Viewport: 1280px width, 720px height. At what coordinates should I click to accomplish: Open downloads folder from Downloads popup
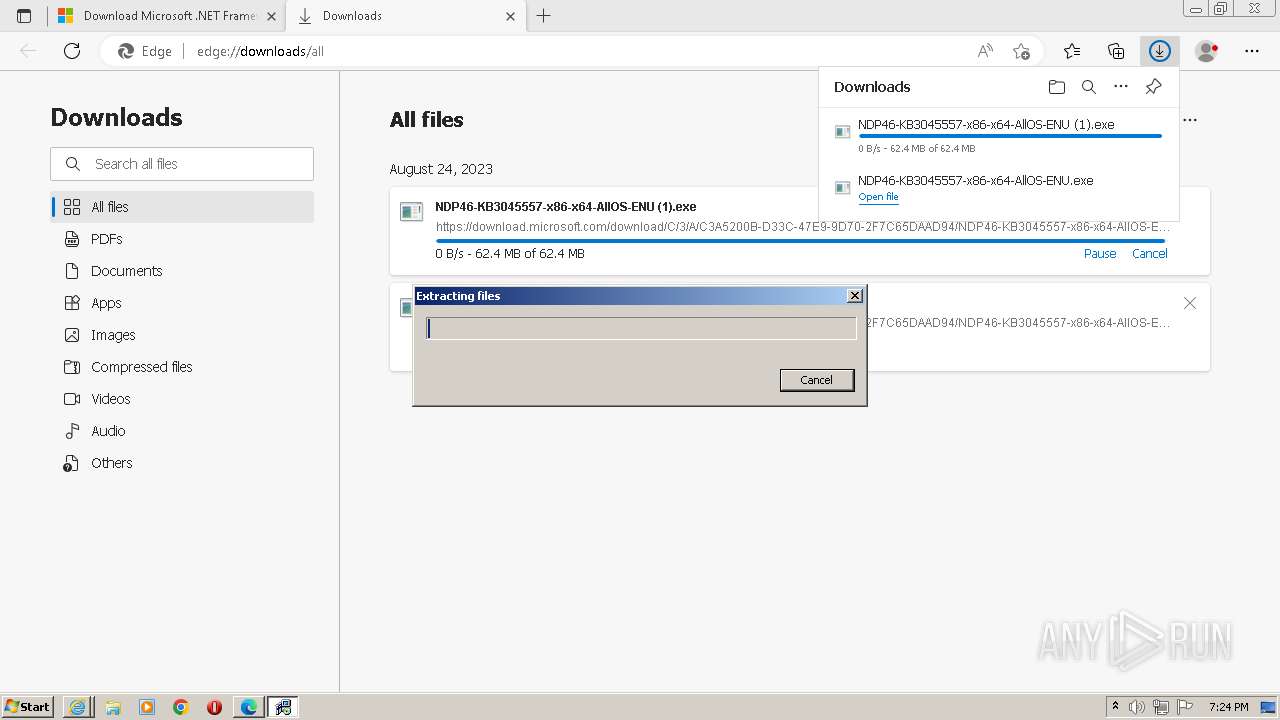1057,87
